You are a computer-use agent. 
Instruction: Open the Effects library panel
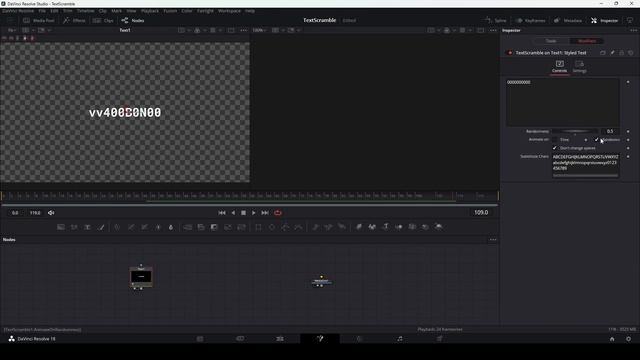74,20
